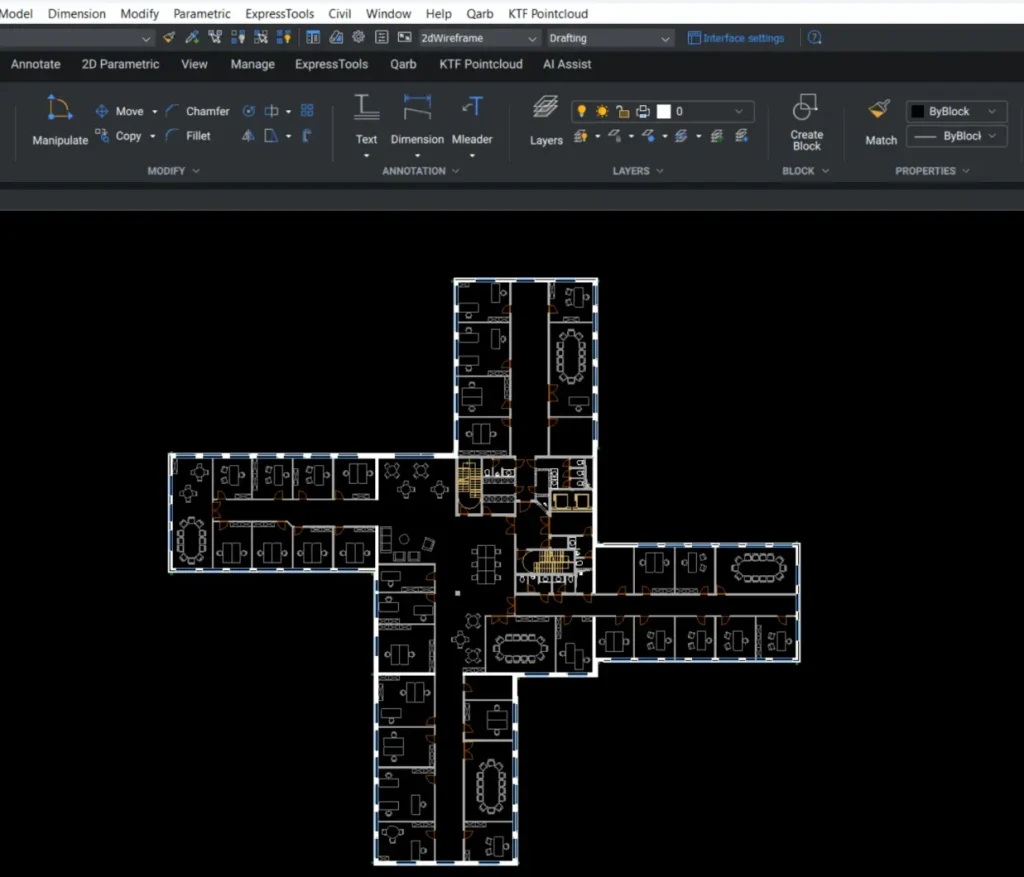Open the Drafting workspace dropdown
The width and height of the screenshot is (1024, 877).
(609, 38)
